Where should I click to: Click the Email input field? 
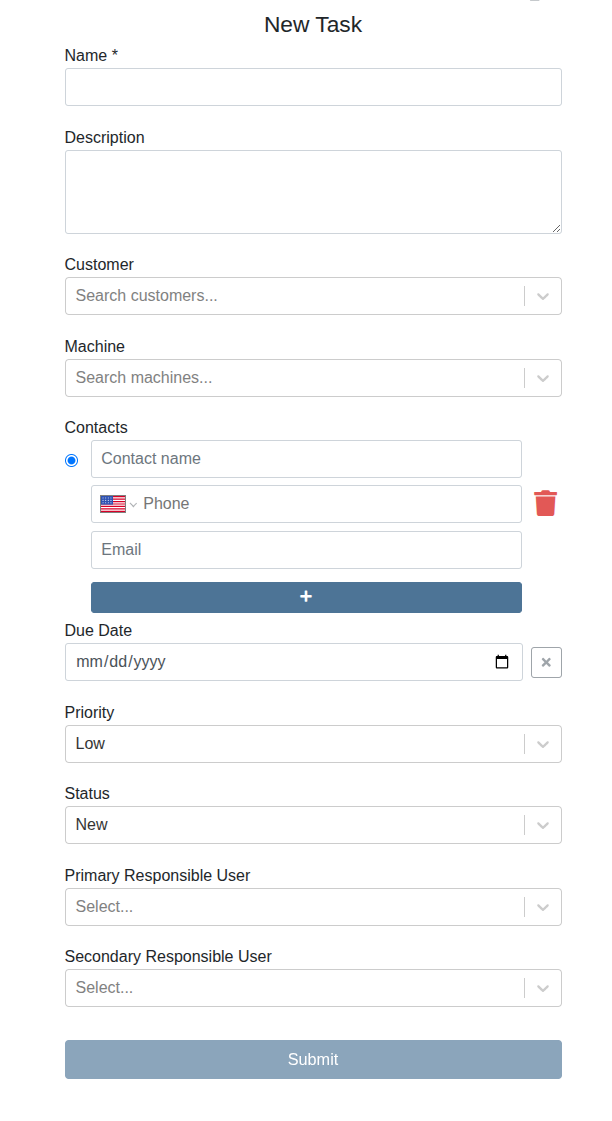(306, 550)
